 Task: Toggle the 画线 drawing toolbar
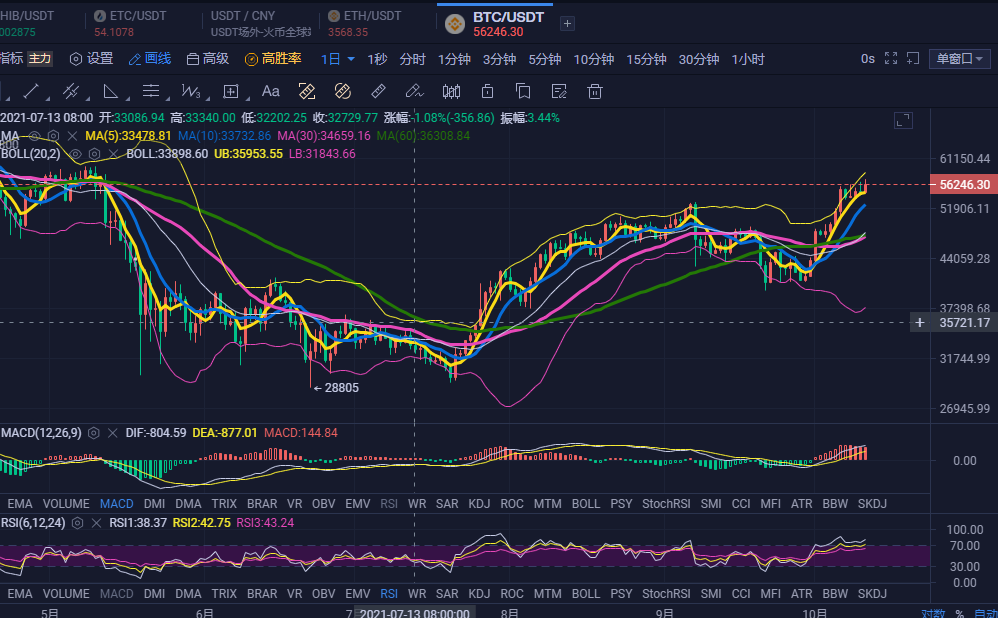tap(149, 59)
